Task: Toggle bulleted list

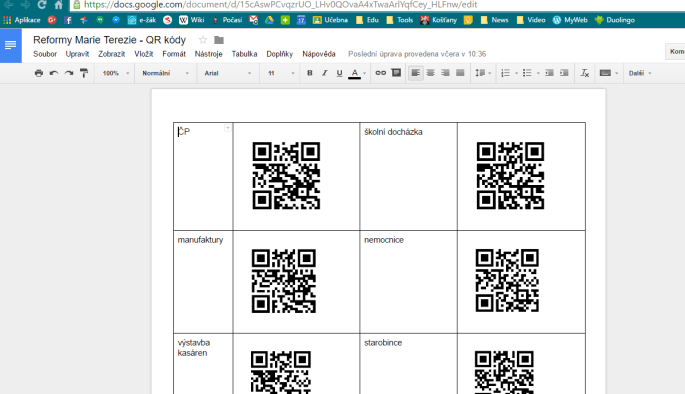Action: click(527, 73)
